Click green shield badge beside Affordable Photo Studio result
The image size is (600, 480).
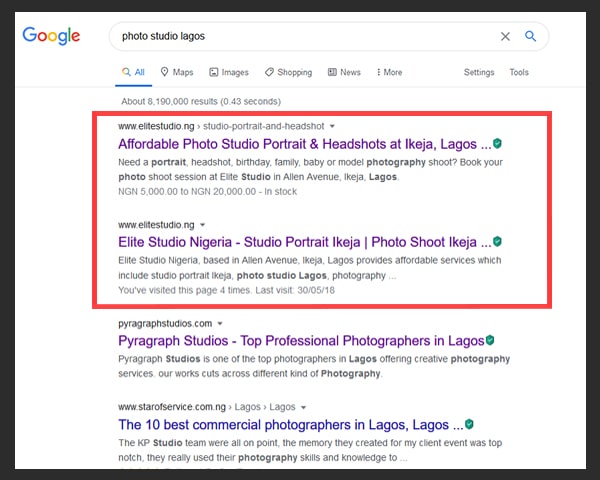point(497,144)
